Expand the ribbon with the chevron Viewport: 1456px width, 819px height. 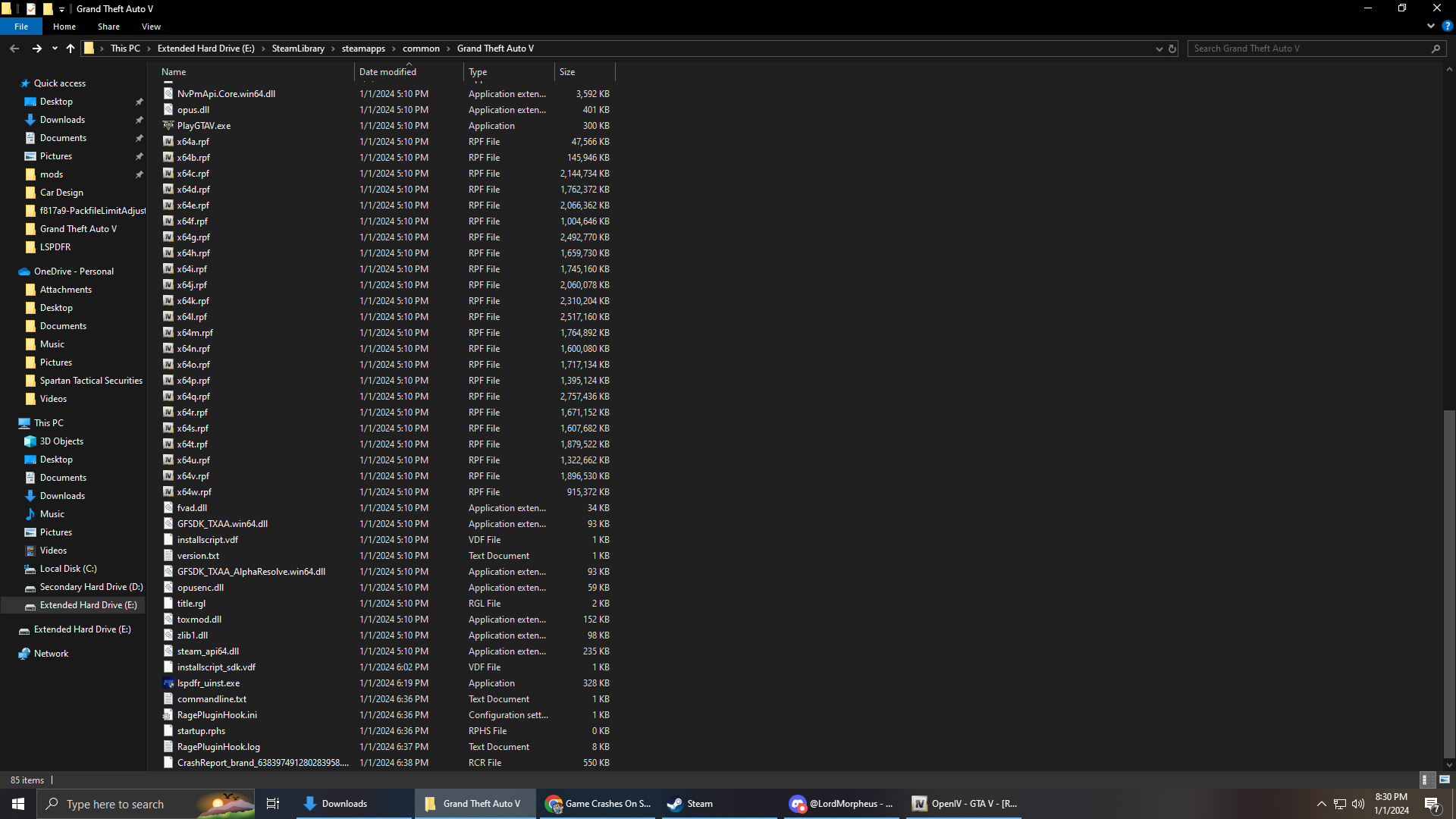(1430, 26)
